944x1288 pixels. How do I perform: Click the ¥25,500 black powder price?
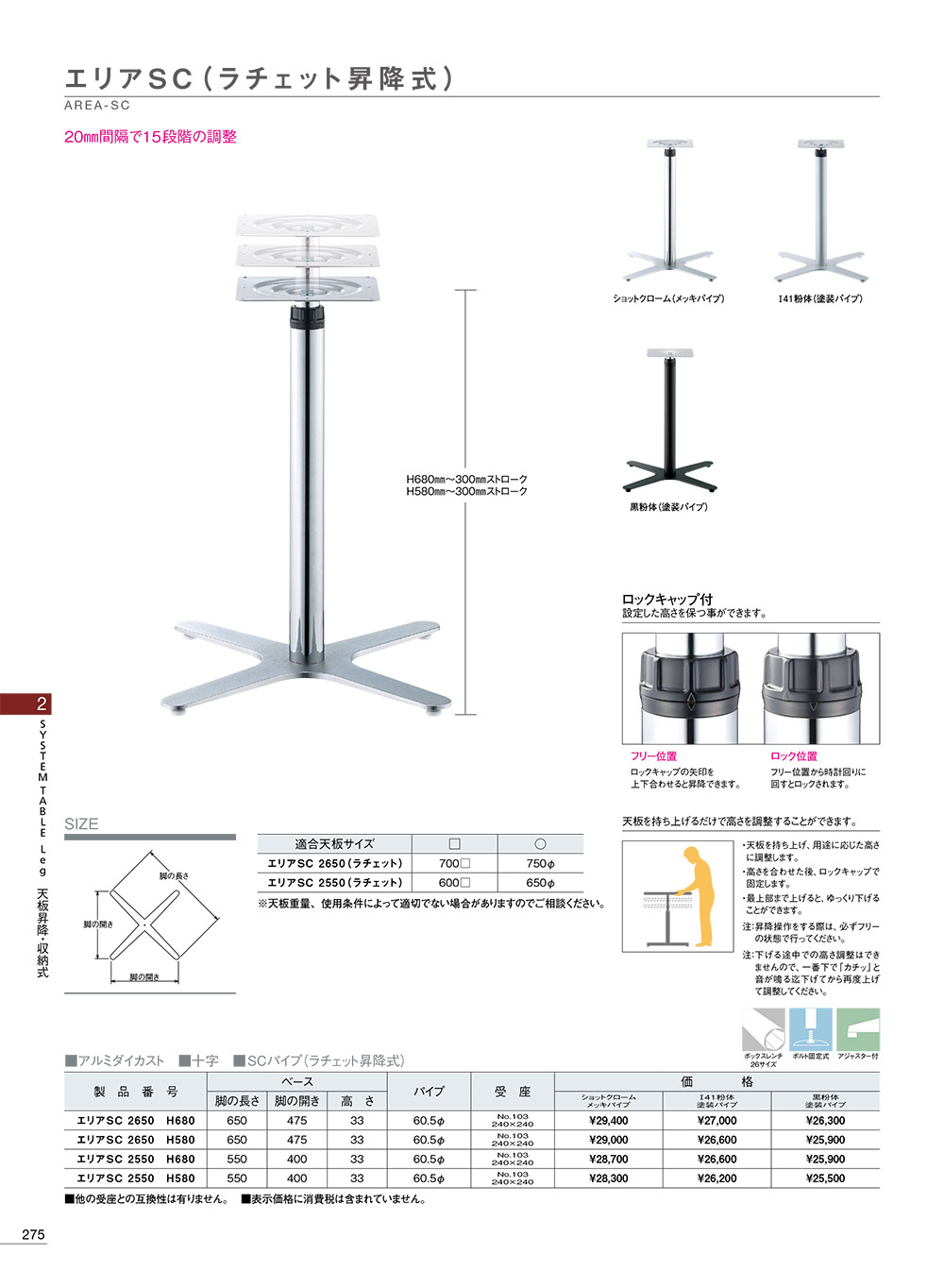point(825,1178)
